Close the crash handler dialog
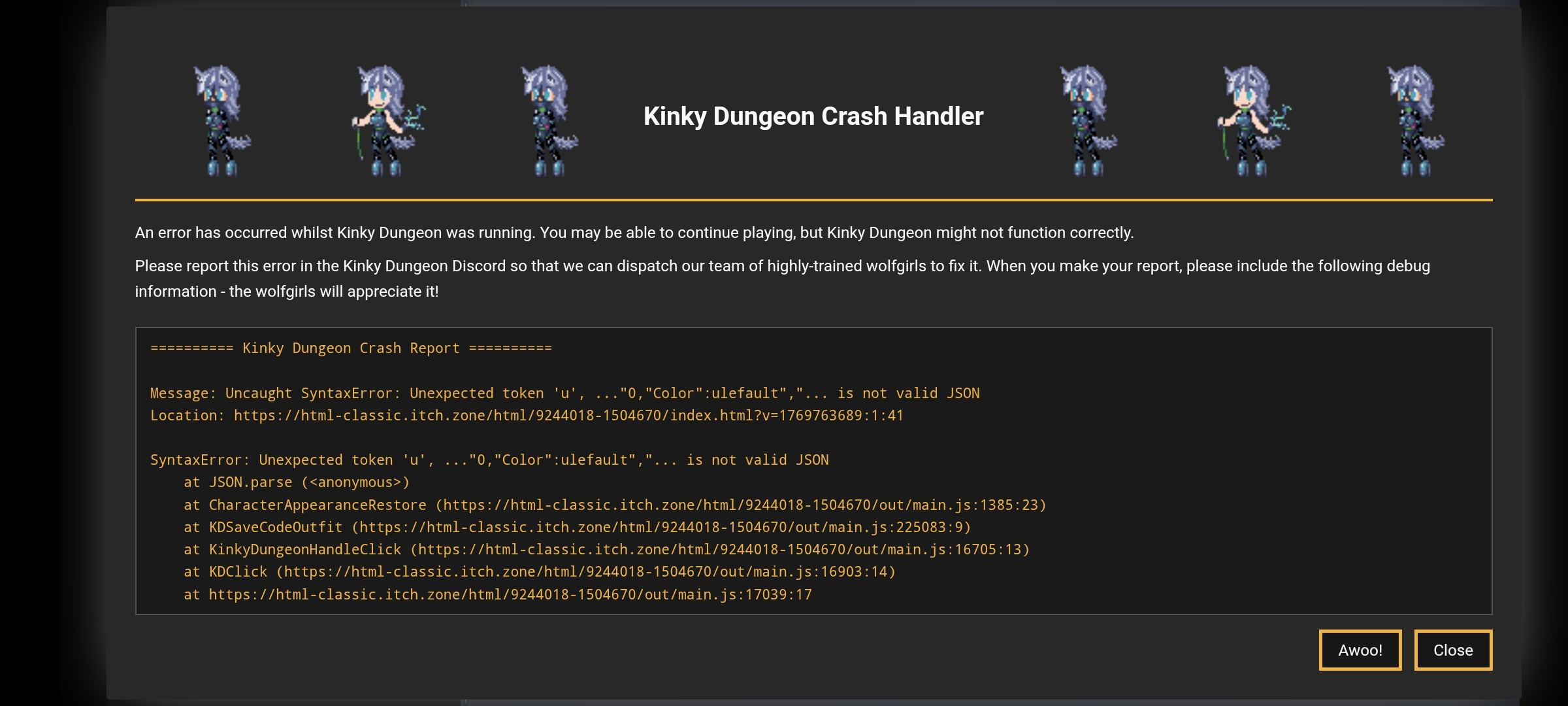Screen dimensions: 1568x706 [1452, 650]
